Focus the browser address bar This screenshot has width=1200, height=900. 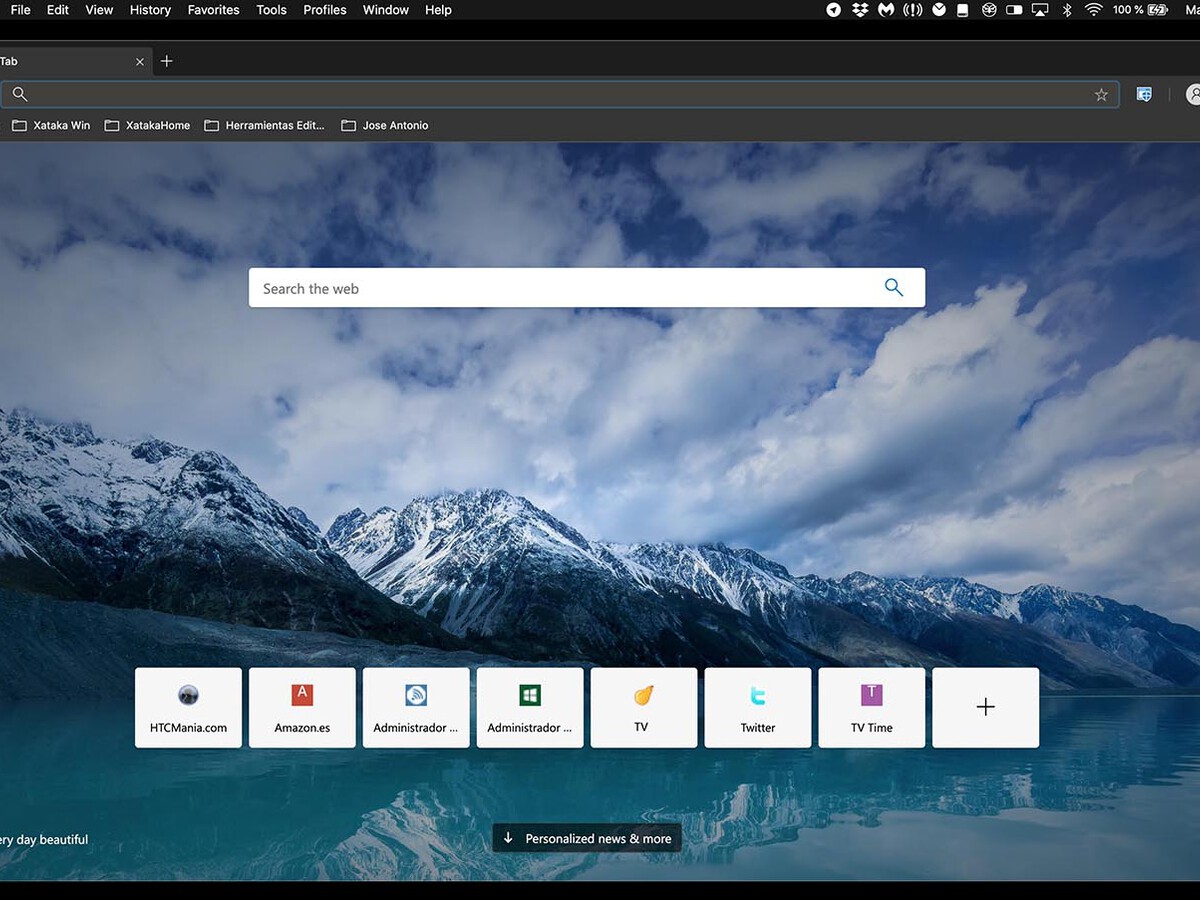coord(550,95)
